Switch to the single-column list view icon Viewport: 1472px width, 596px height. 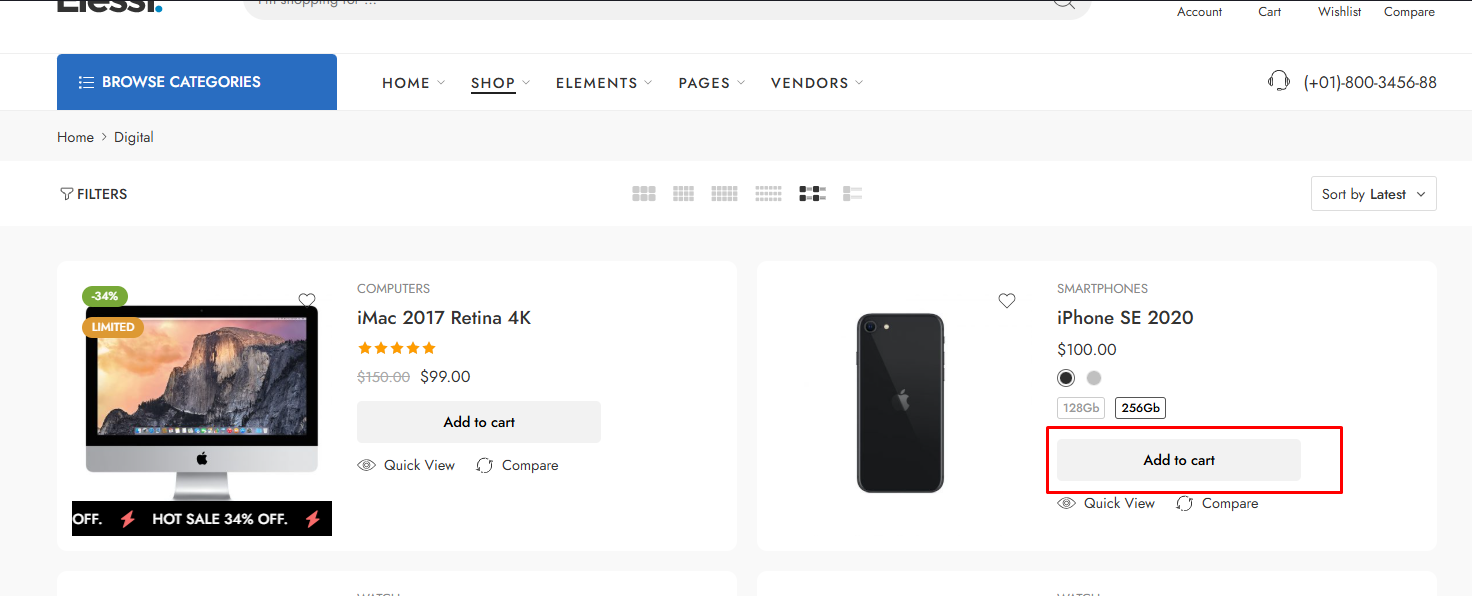tap(853, 194)
